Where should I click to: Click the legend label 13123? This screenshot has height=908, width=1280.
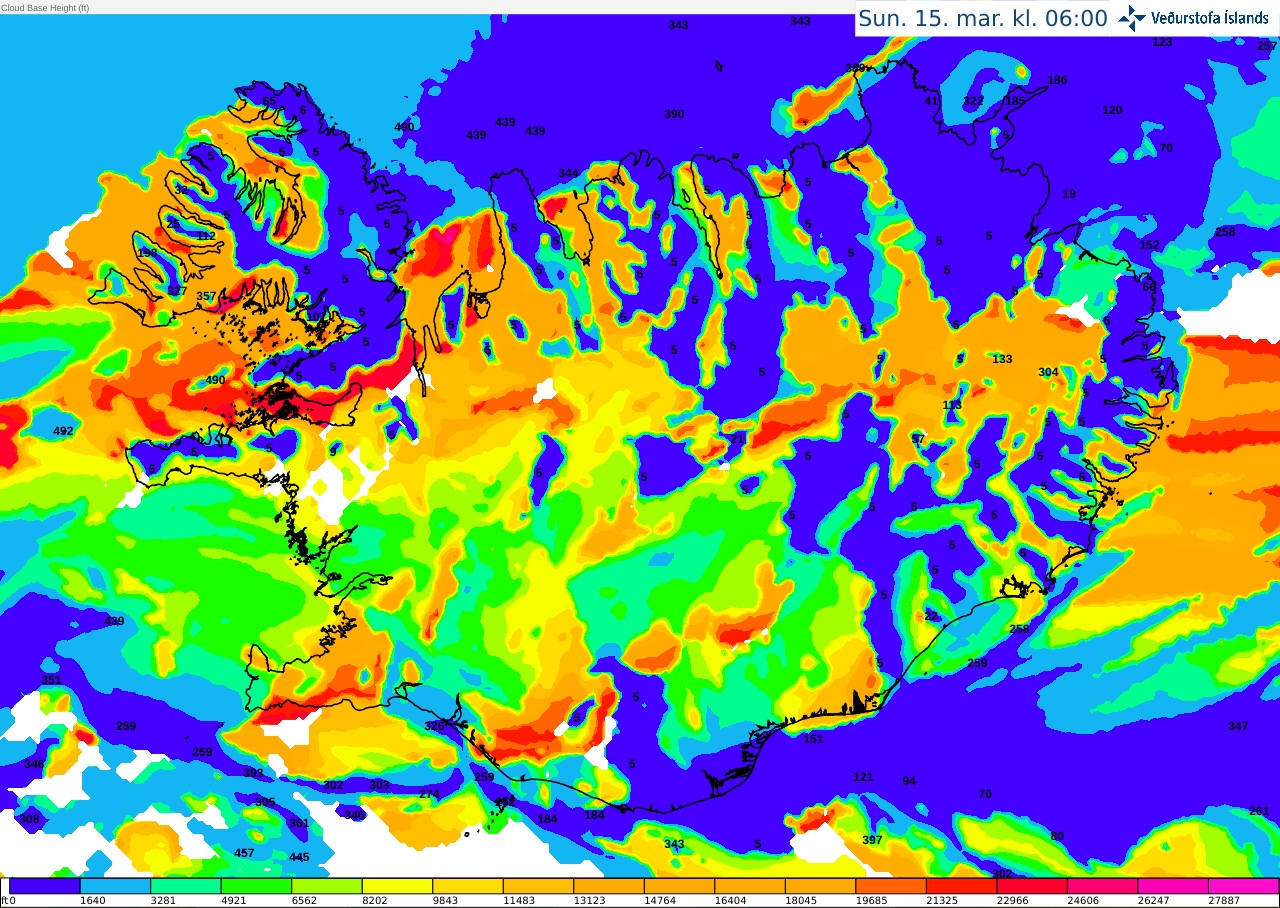(x=590, y=901)
